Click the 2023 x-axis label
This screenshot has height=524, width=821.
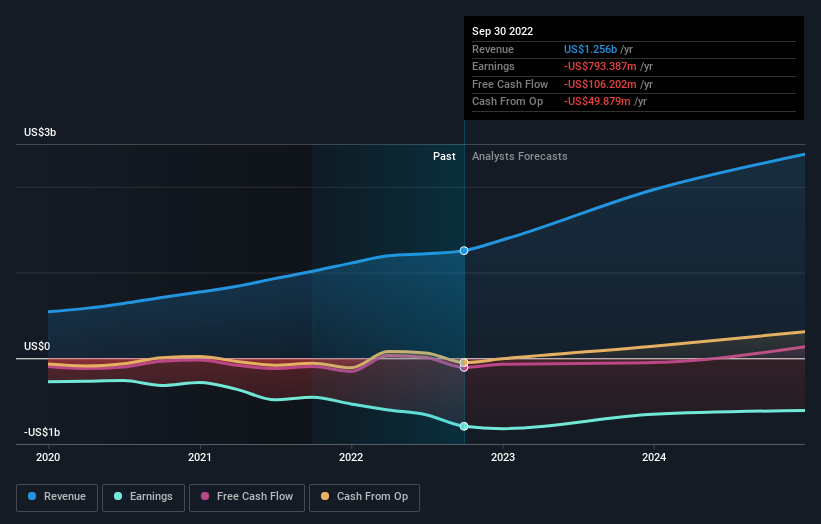click(x=503, y=458)
